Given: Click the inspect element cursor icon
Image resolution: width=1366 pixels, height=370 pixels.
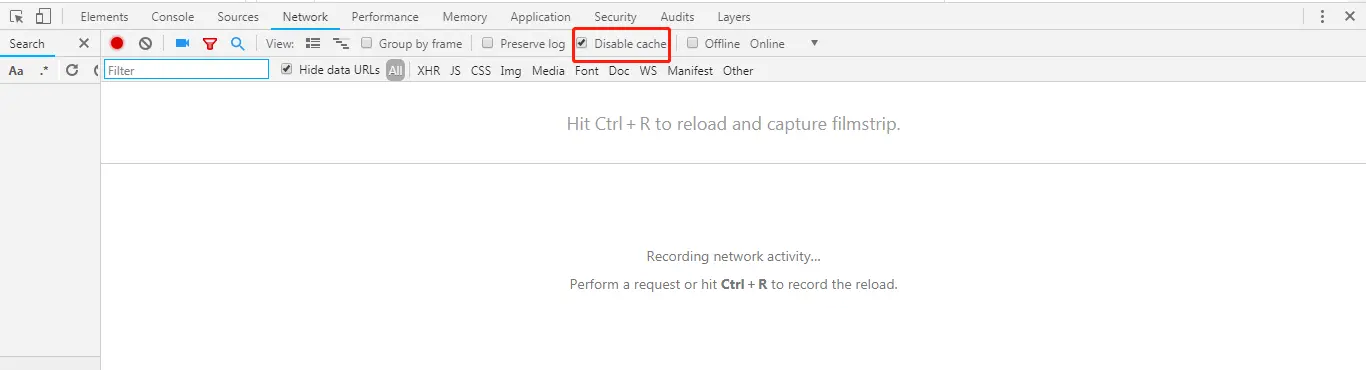Looking at the screenshot, I should coord(17,16).
